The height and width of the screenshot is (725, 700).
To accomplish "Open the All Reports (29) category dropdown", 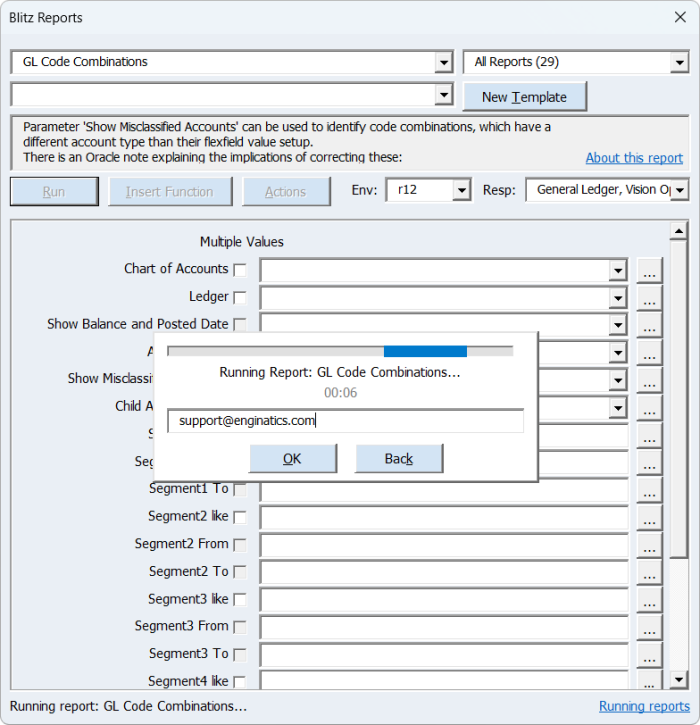I will (679, 62).
